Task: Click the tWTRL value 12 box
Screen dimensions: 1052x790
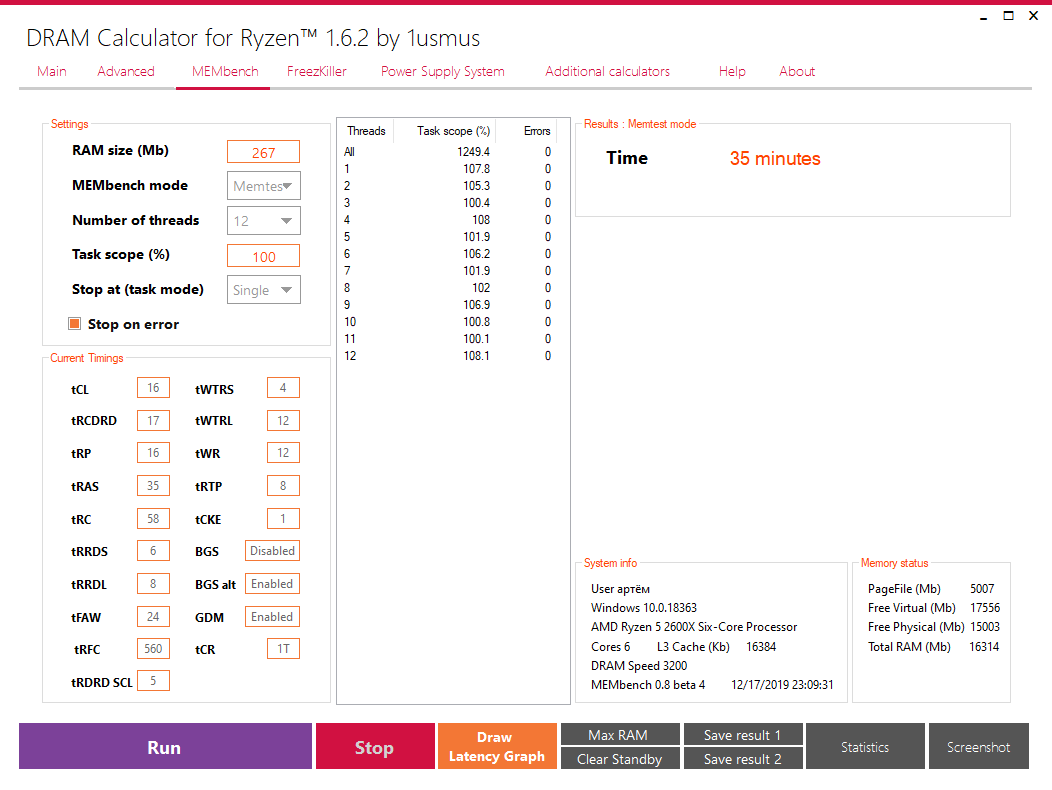Action: coord(283,421)
